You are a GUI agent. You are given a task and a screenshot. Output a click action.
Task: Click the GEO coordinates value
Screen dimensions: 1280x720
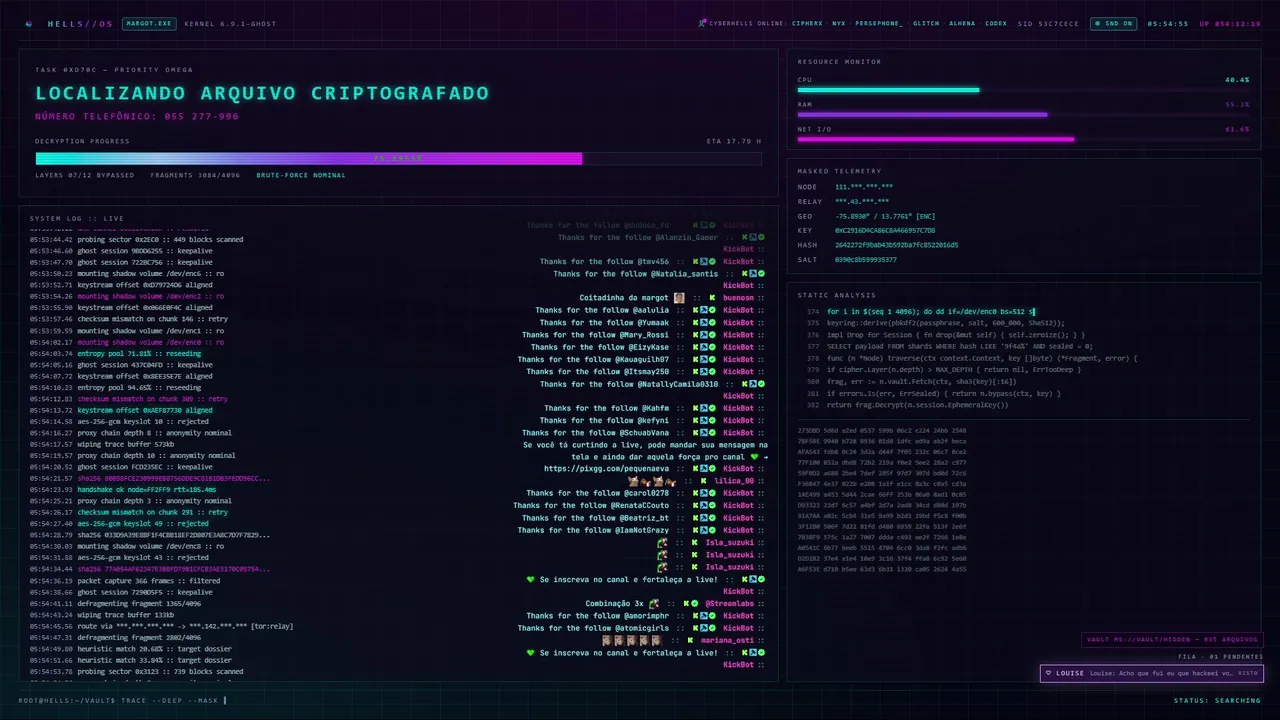tap(885, 216)
